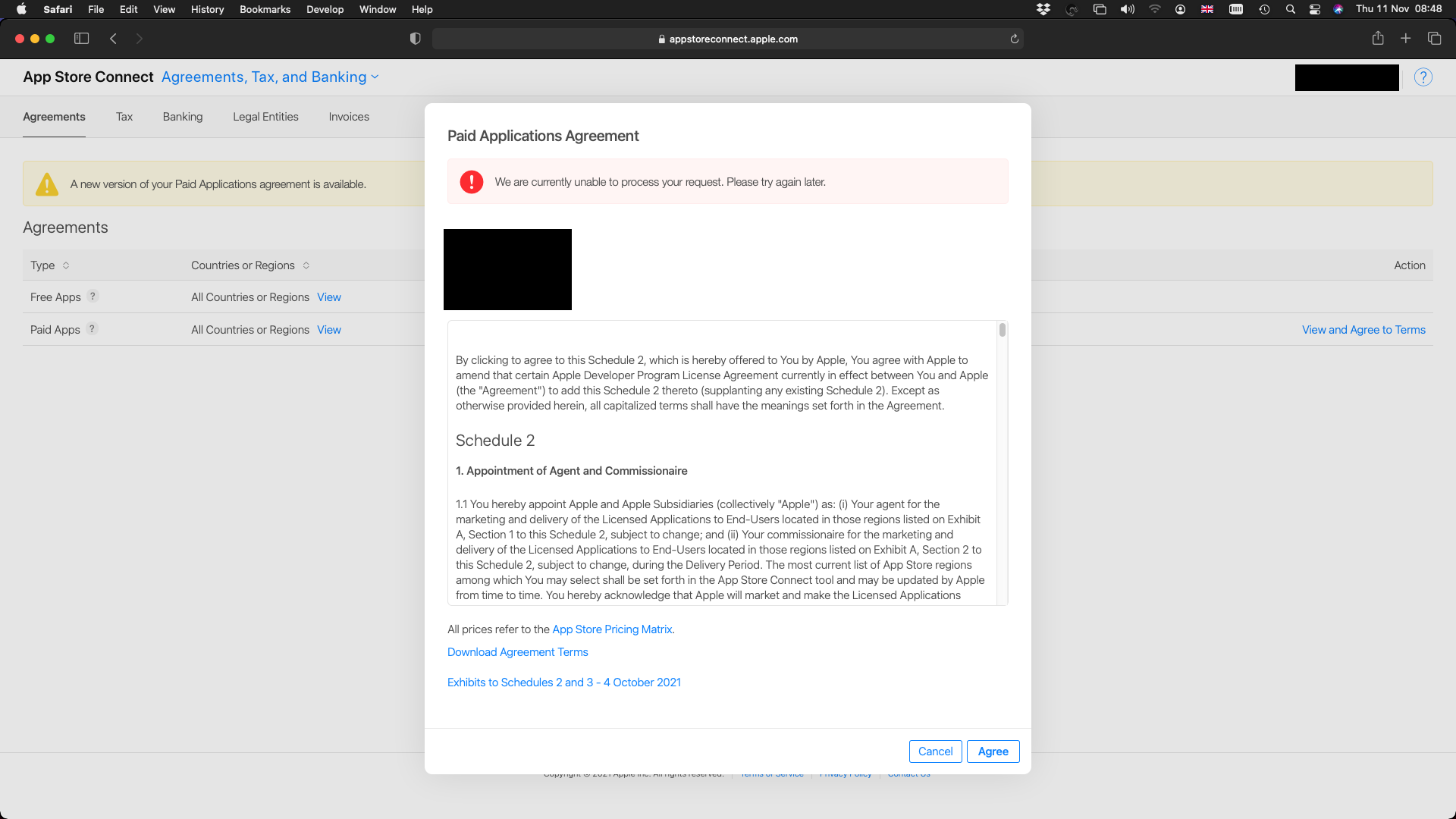Switch to the Legal Entities tab
Image resolution: width=1456 pixels, height=819 pixels.
coord(265,117)
